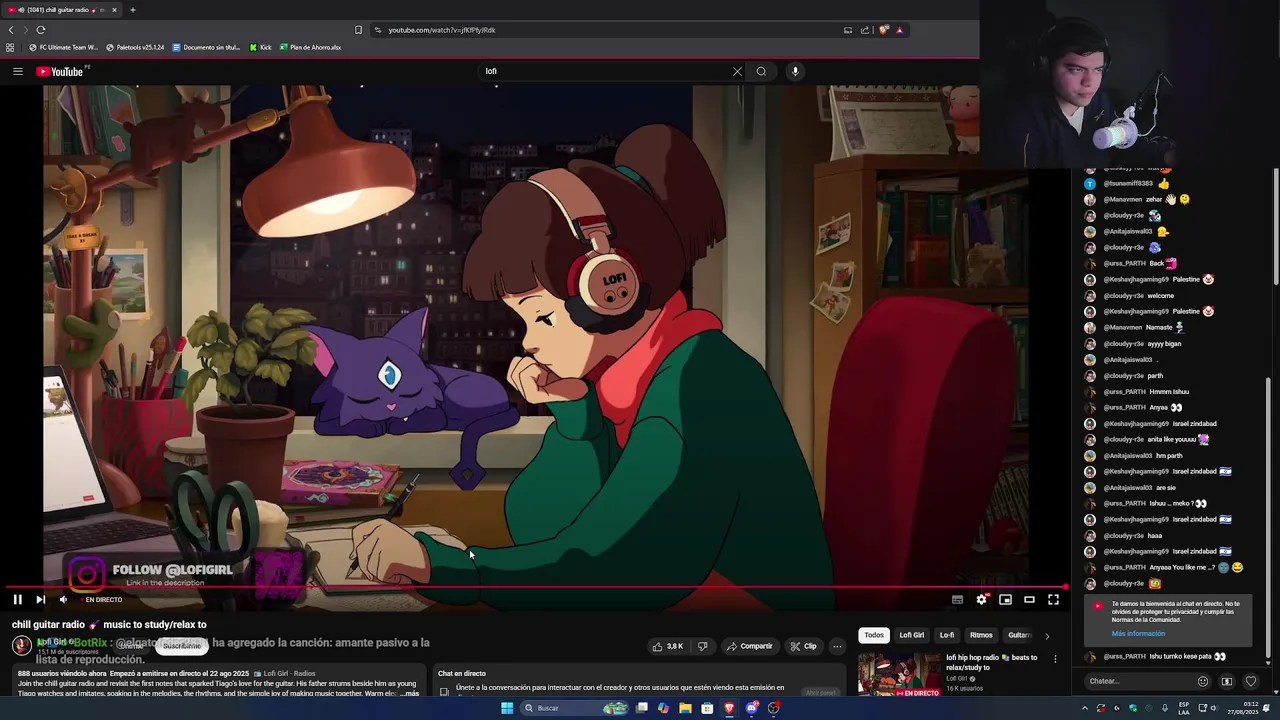The width and height of the screenshot is (1280, 720).
Task: Open browser apps grid icon
Action: click(10, 47)
